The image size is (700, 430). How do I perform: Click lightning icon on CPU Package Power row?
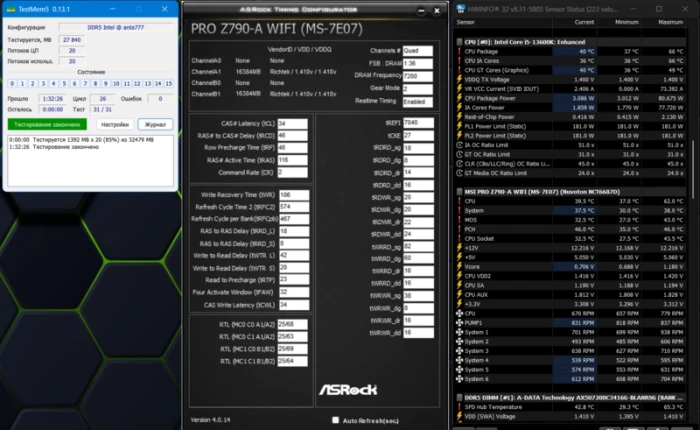click(x=459, y=98)
